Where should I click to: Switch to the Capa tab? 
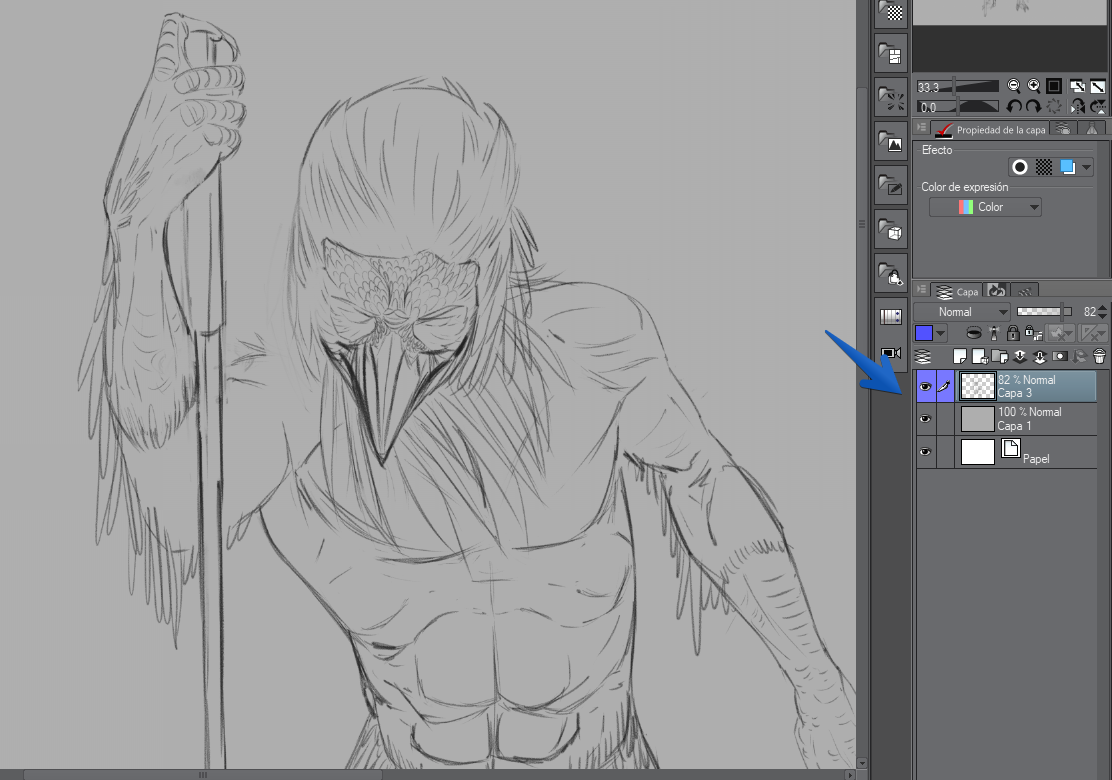pyautogui.click(x=957, y=292)
